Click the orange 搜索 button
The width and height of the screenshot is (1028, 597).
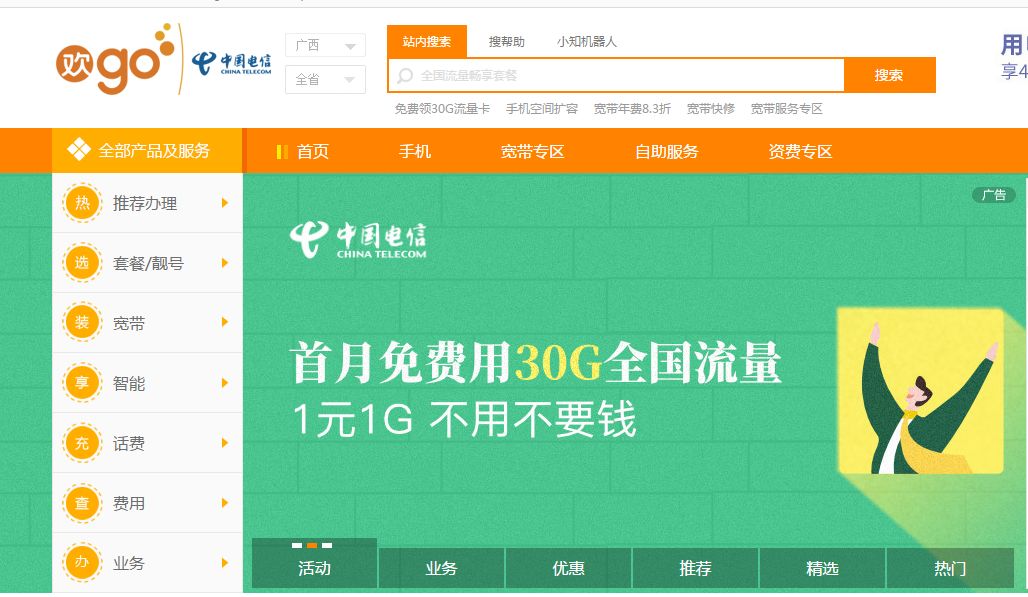(889, 75)
